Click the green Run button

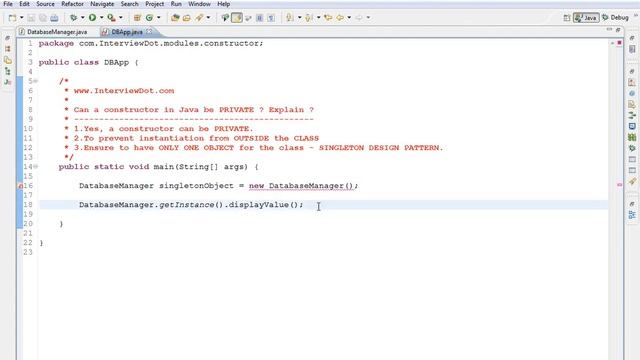point(93,18)
